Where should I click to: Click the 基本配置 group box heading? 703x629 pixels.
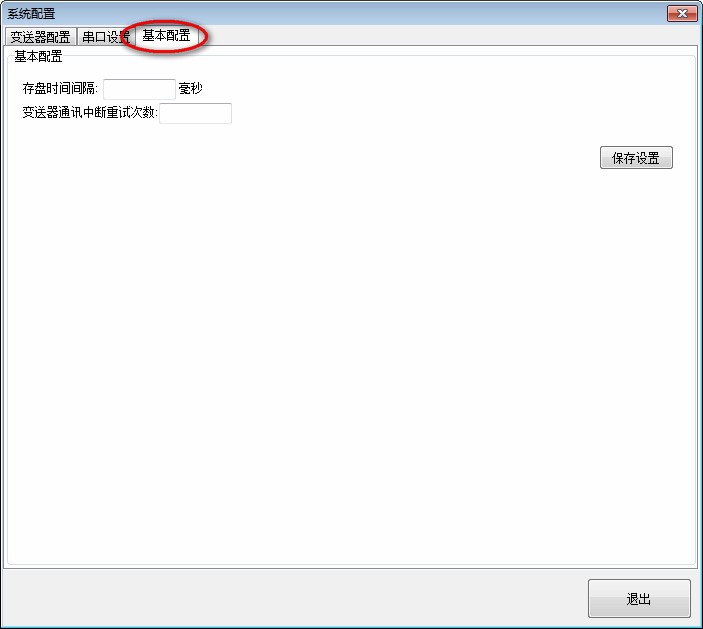[x=38, y=56]
